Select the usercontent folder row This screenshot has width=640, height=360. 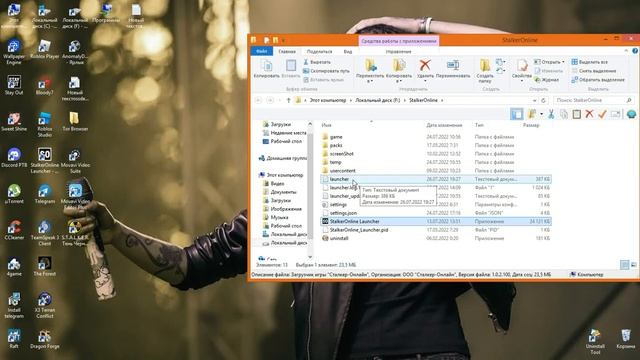click(x=436, y=171)
